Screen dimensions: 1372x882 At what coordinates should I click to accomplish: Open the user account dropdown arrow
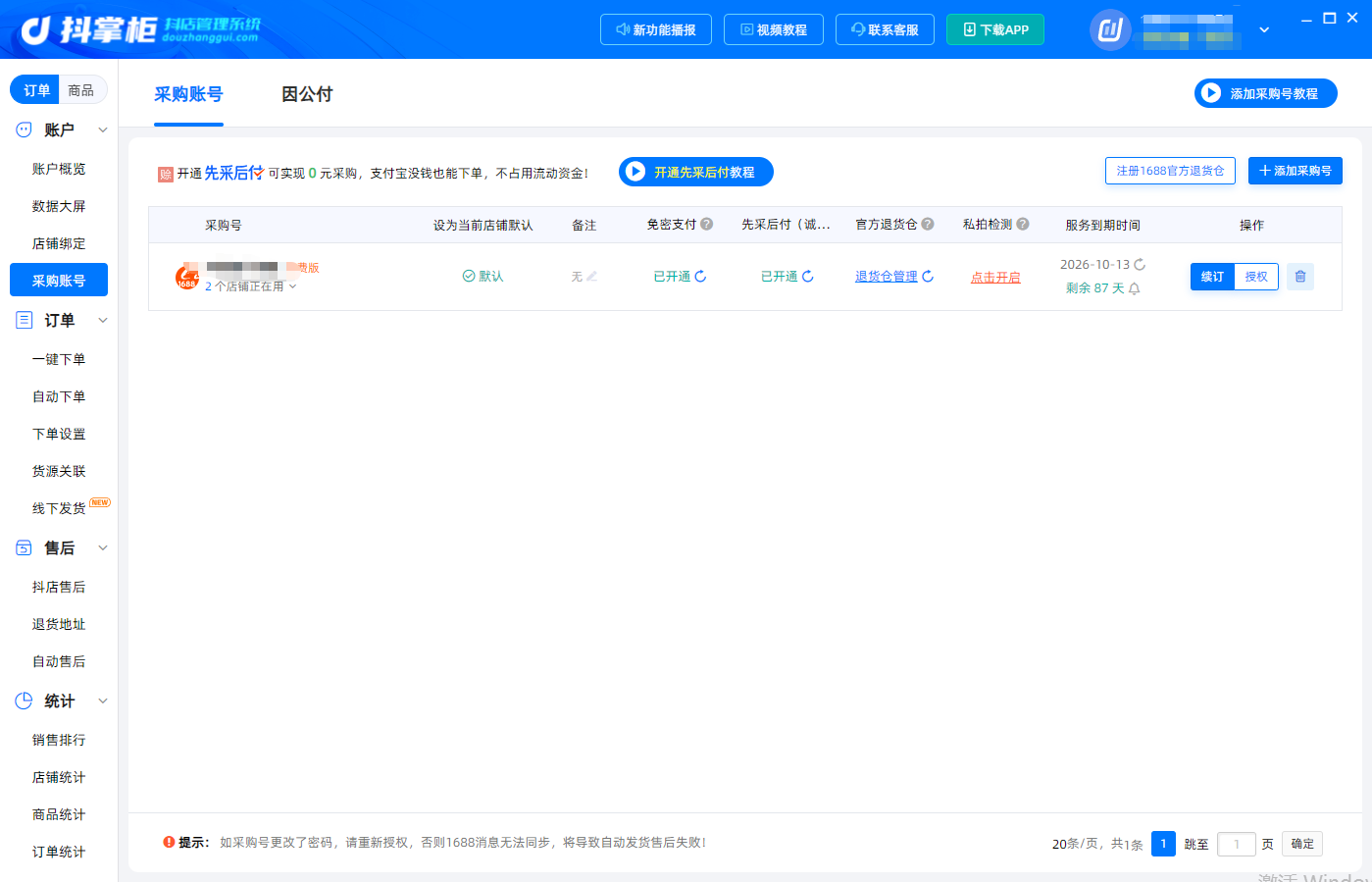click(1264, 29)
